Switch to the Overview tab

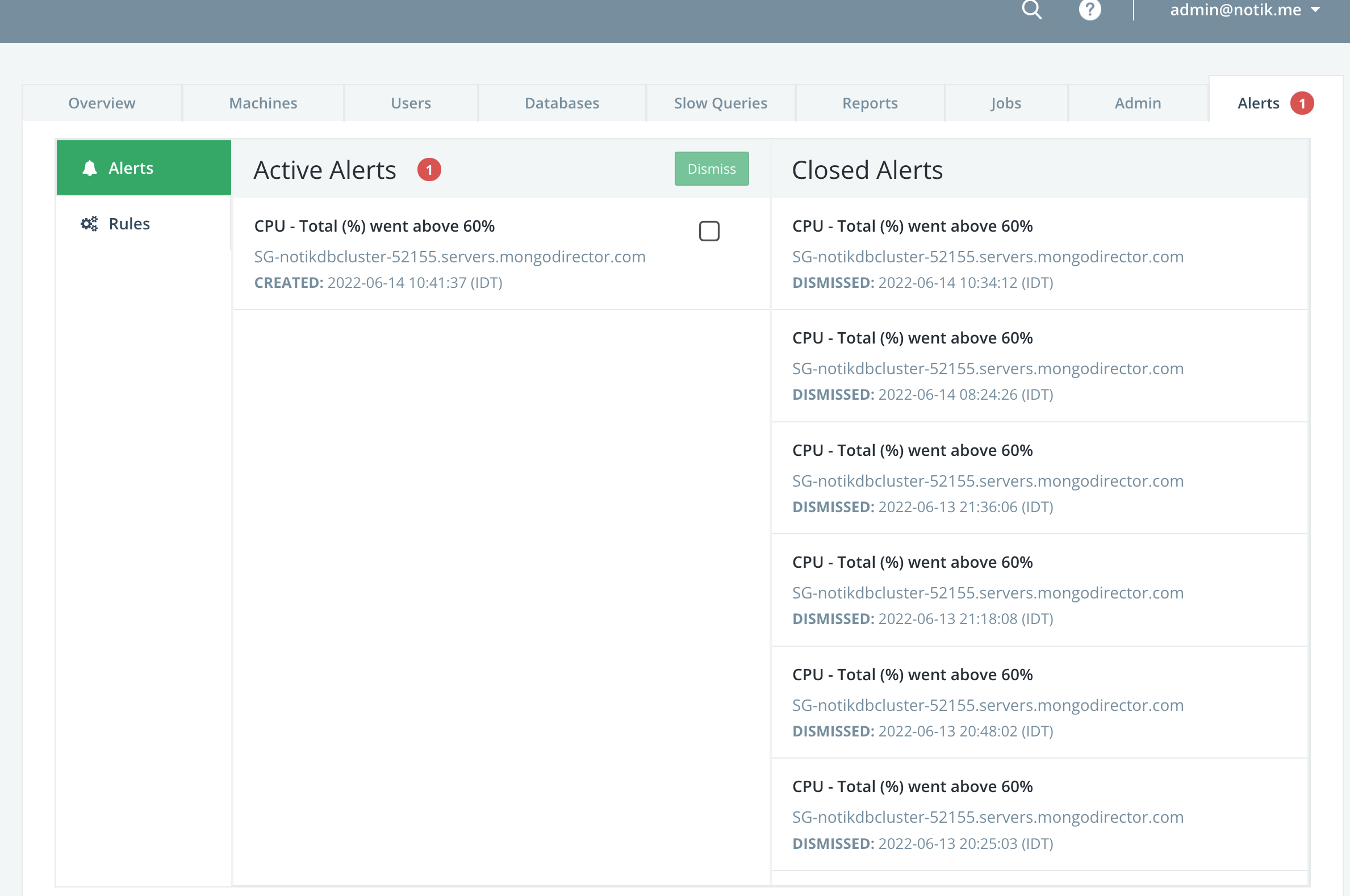(102, 103)
